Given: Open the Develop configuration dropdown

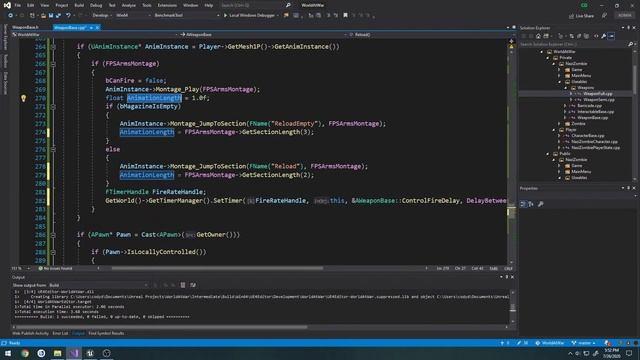Looking at the screenshot, I should [x=102, y=16].
